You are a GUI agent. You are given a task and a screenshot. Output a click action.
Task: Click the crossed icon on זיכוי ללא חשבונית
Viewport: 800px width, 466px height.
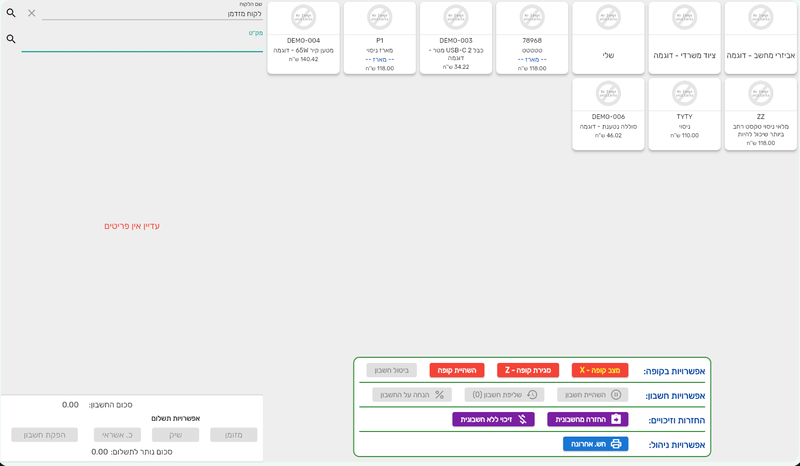pyautogui.click(x=522, y=420)
